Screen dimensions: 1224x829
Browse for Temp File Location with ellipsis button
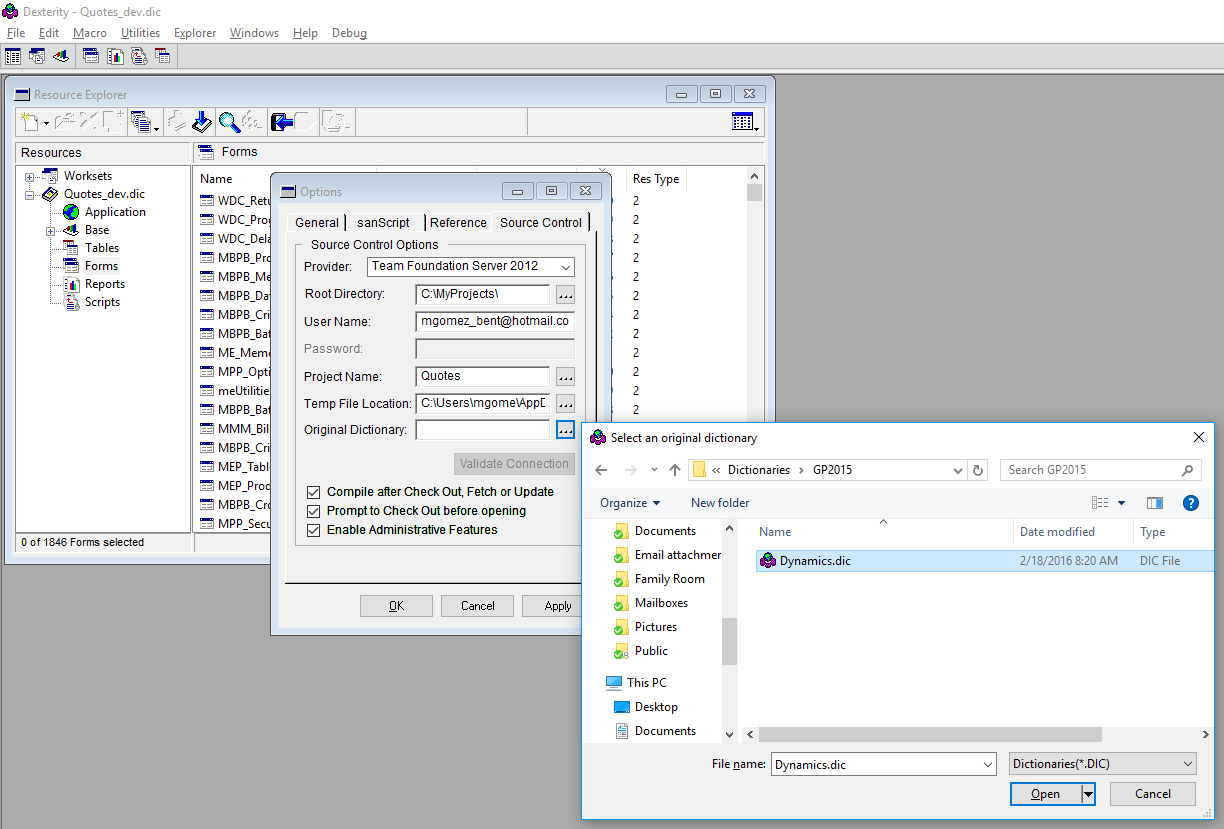[x=565, y=404]
